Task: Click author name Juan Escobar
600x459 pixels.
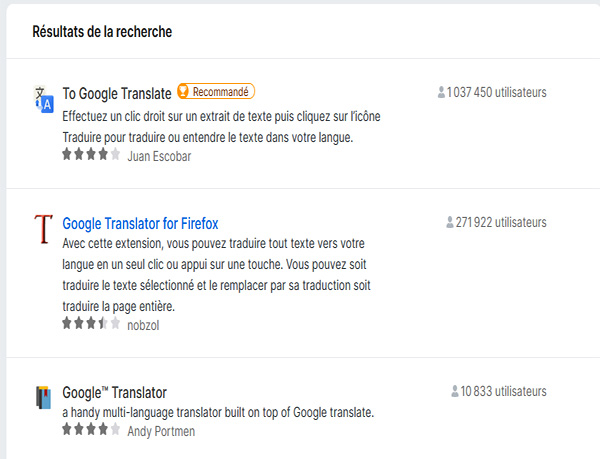Action: point(159,156)
